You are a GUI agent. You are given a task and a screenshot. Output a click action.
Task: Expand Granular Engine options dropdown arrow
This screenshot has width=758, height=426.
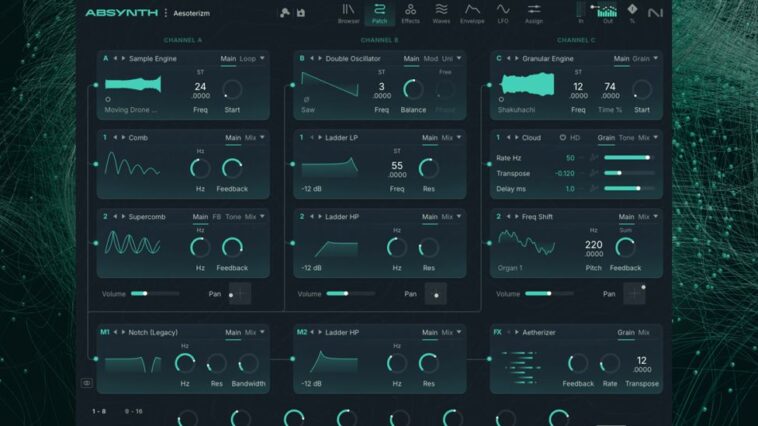point(656,59)
